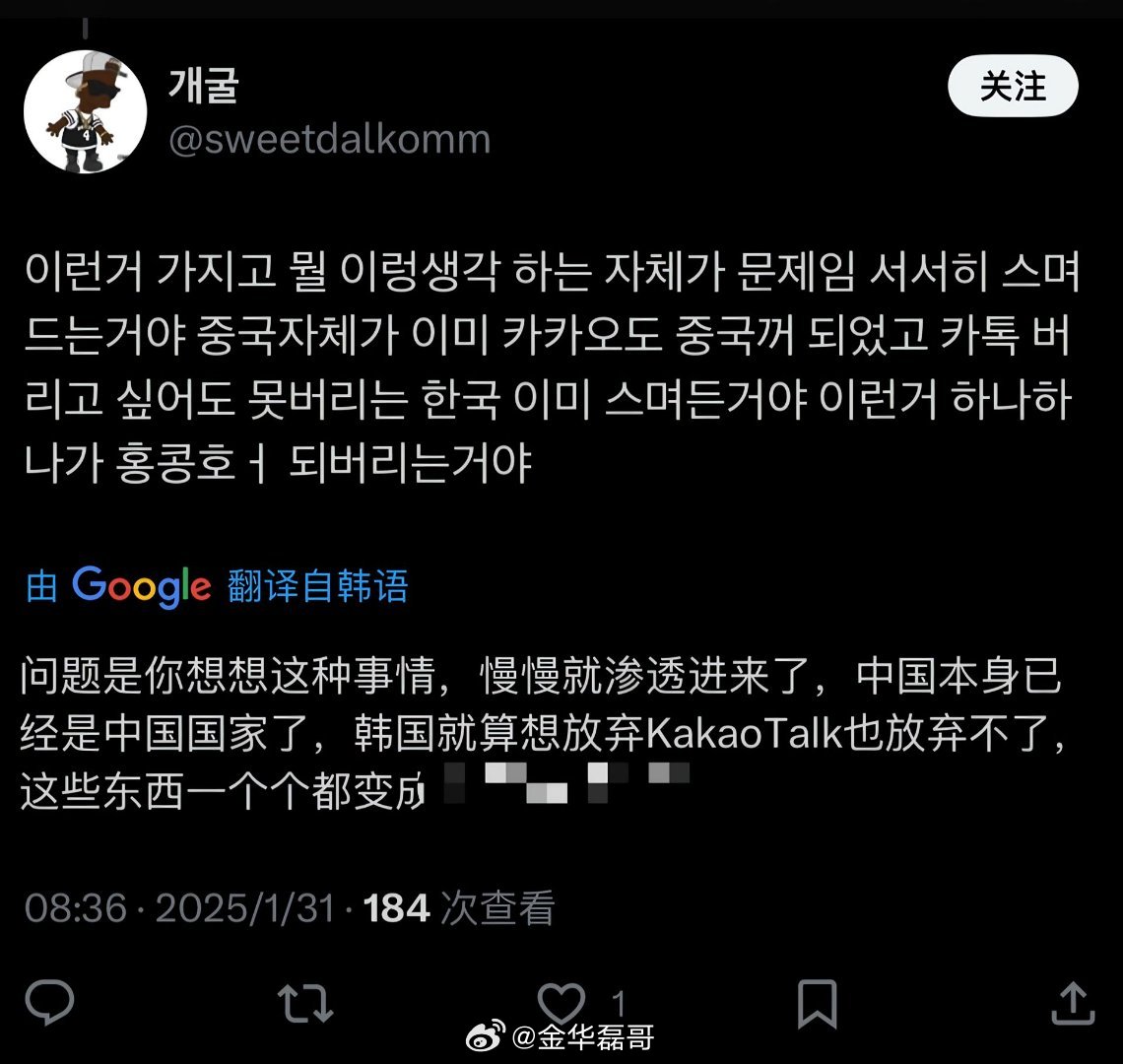Visit the @sweetdalkomm handle
The height and width of the screenshot is (1064, 1123).
329,139
